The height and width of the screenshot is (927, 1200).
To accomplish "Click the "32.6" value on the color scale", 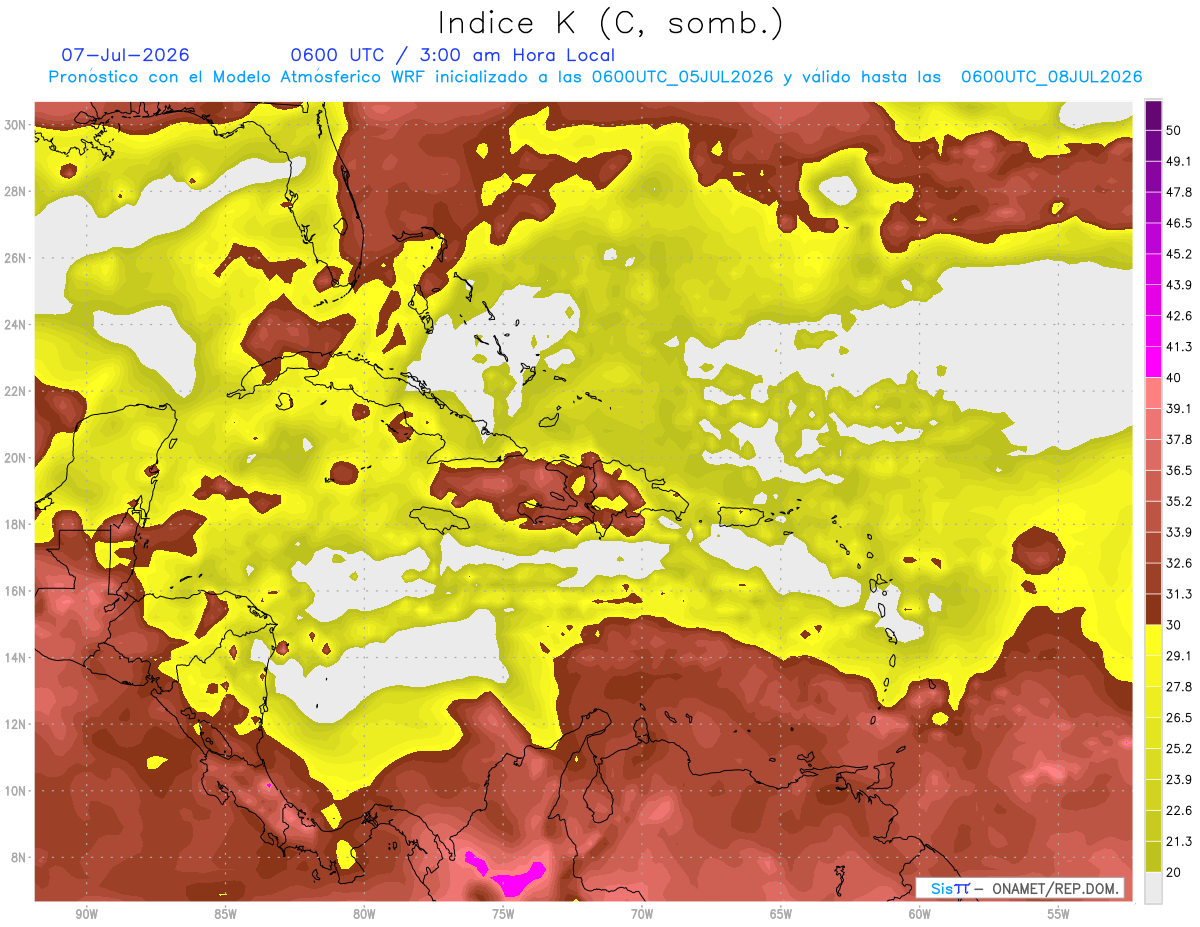I will tap(1179, 563).
